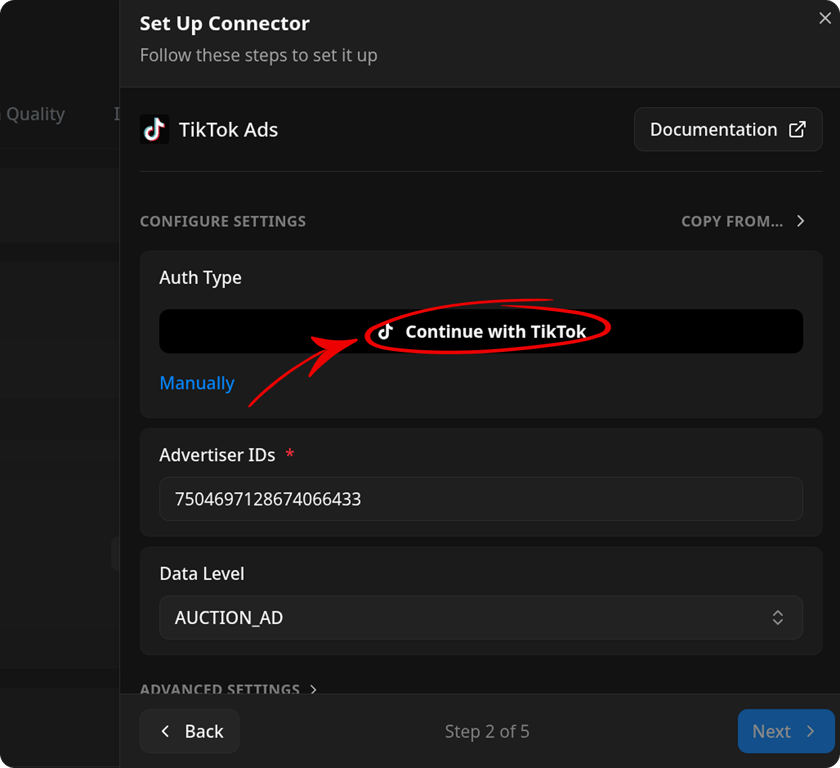The width and height of the screenshot is (840, 768).
Task: Expand the COPY FROM... option
Action: pos(742,221)
